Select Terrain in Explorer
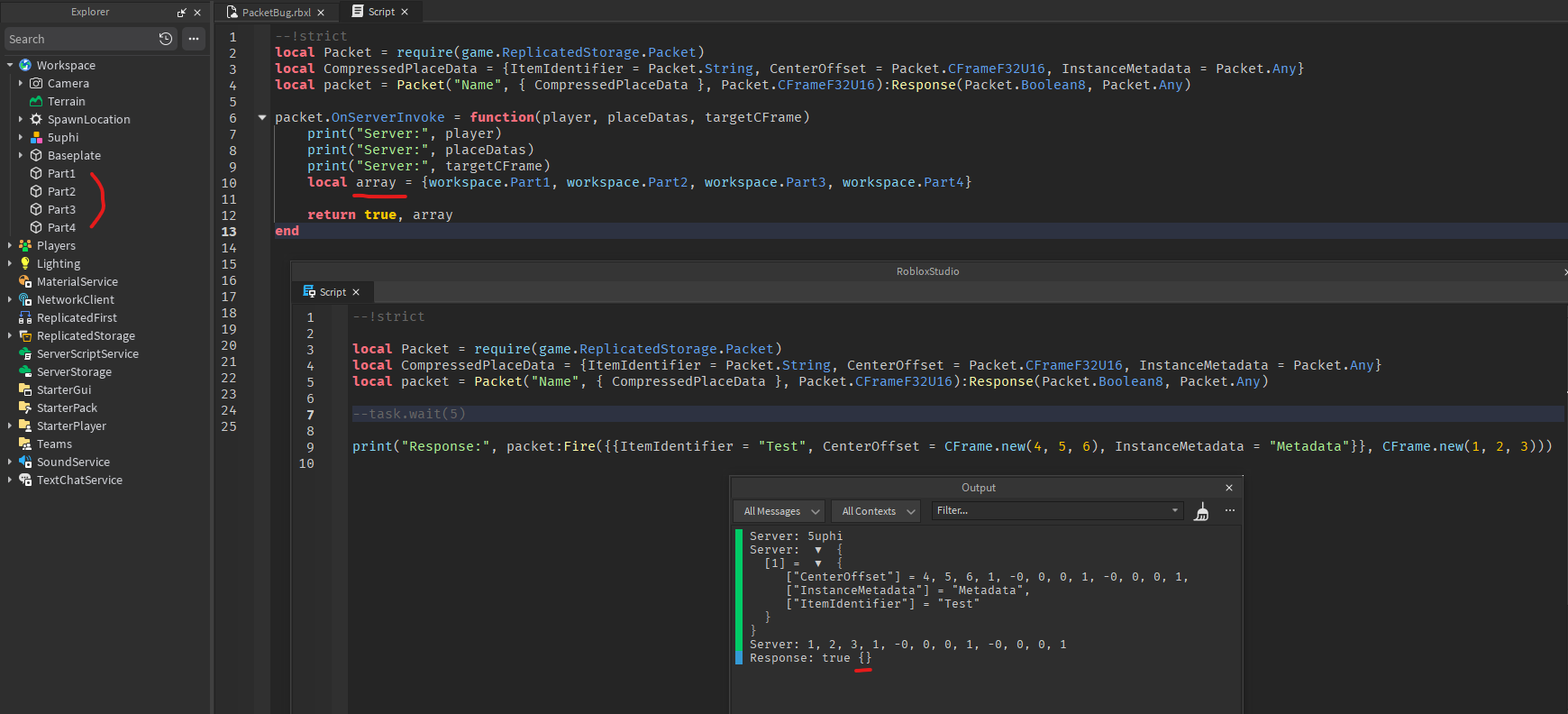Image resolution: width=1568 pixels, height=714 pixels. click(66, 101)
